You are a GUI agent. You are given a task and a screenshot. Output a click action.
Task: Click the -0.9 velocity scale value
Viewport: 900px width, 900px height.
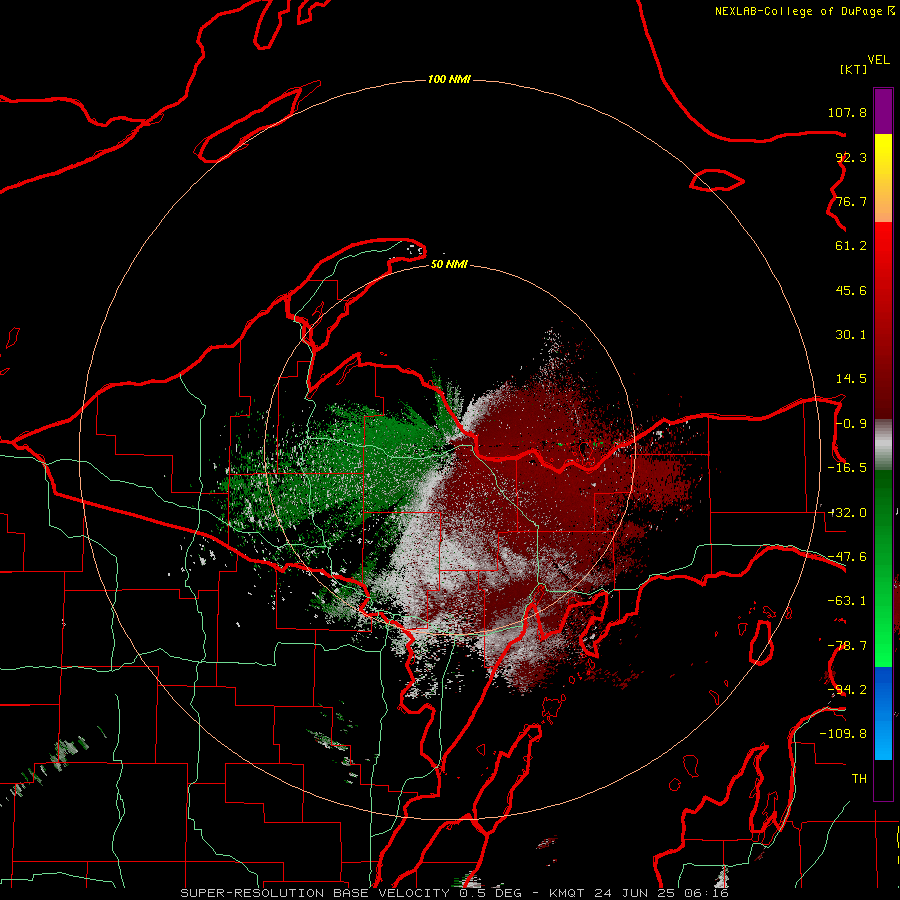[x=851, y=424]
